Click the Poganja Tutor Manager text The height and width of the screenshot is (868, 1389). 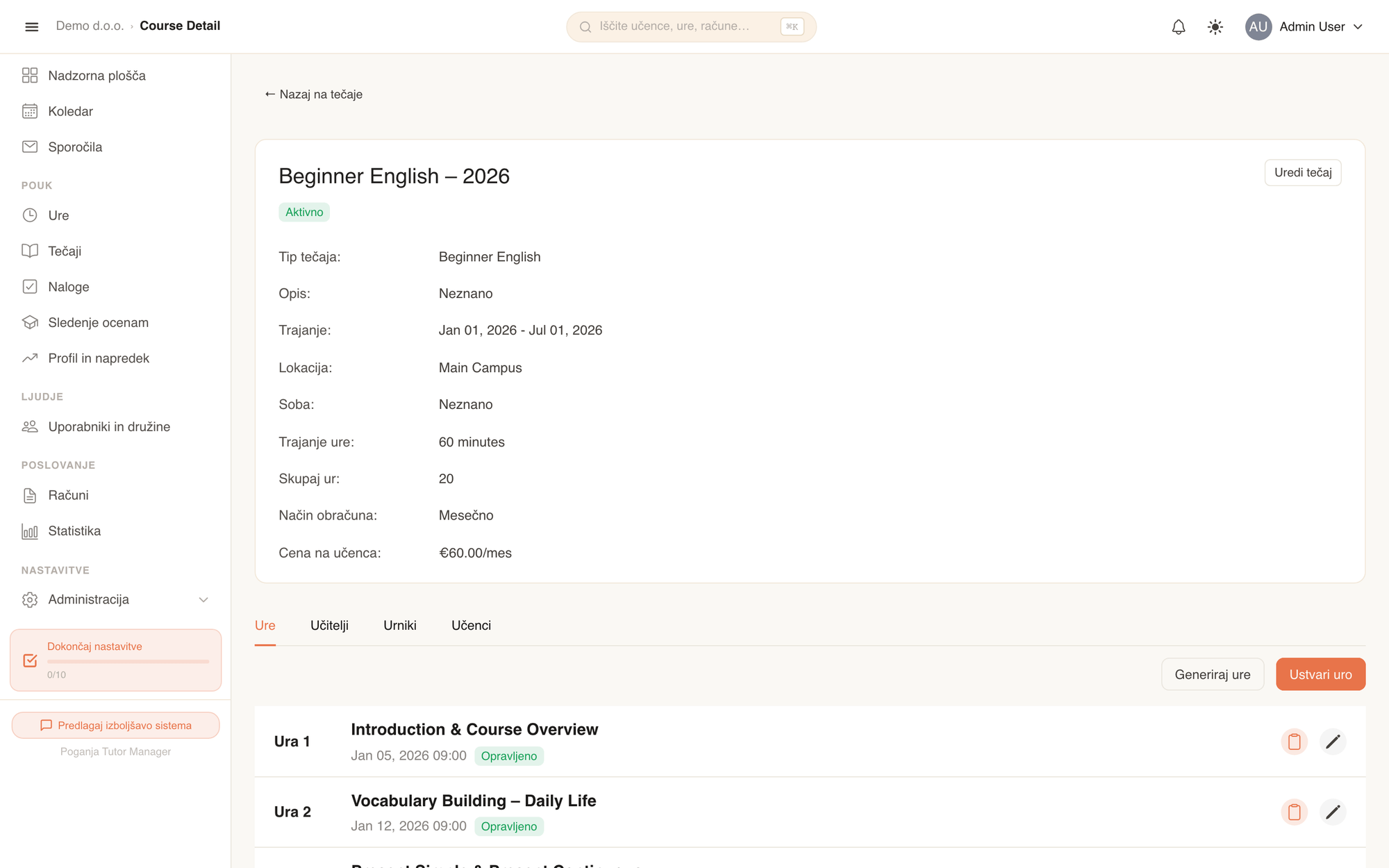coord(115,751)
